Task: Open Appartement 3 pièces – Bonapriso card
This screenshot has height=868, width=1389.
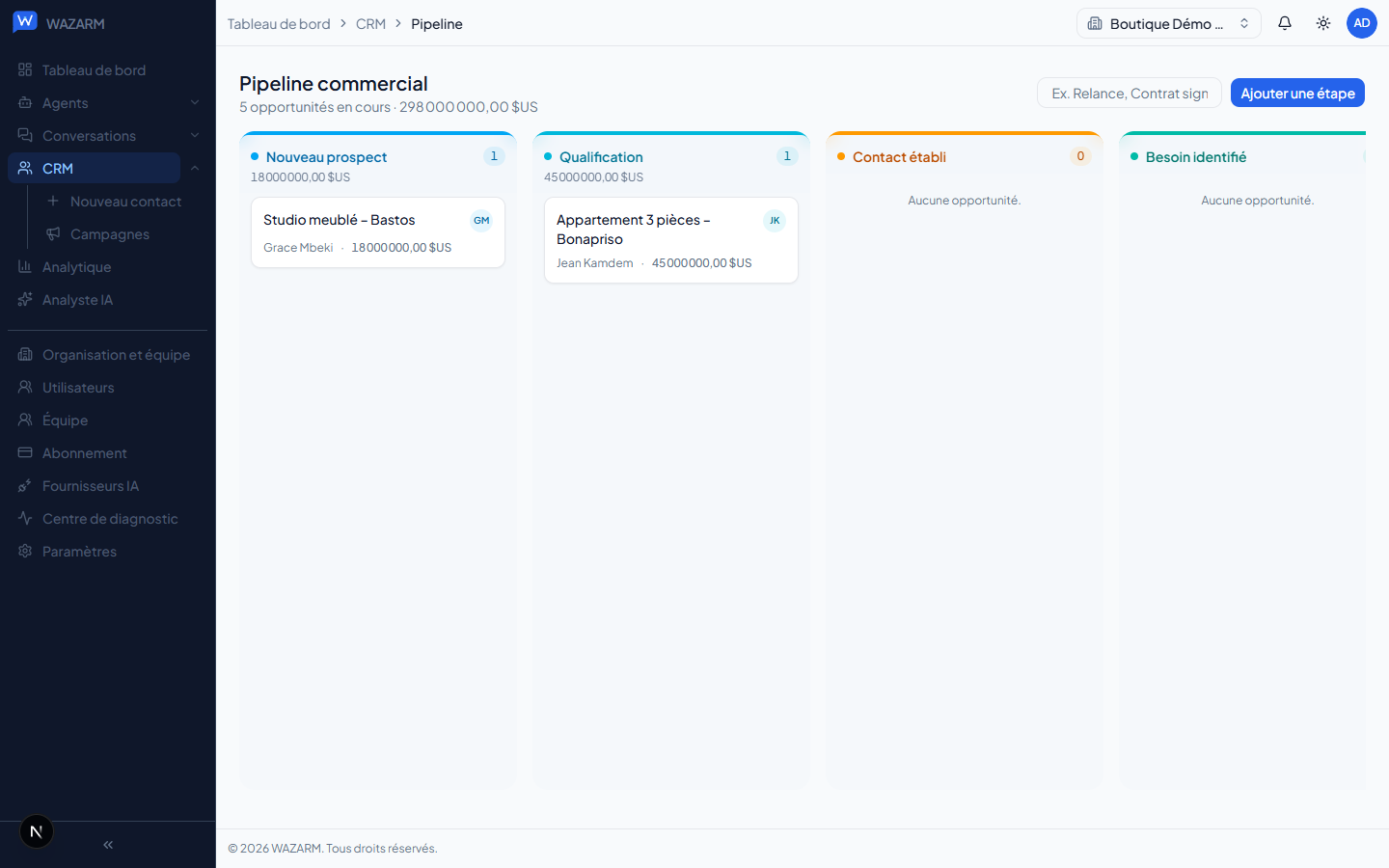Action: (671, 240)
